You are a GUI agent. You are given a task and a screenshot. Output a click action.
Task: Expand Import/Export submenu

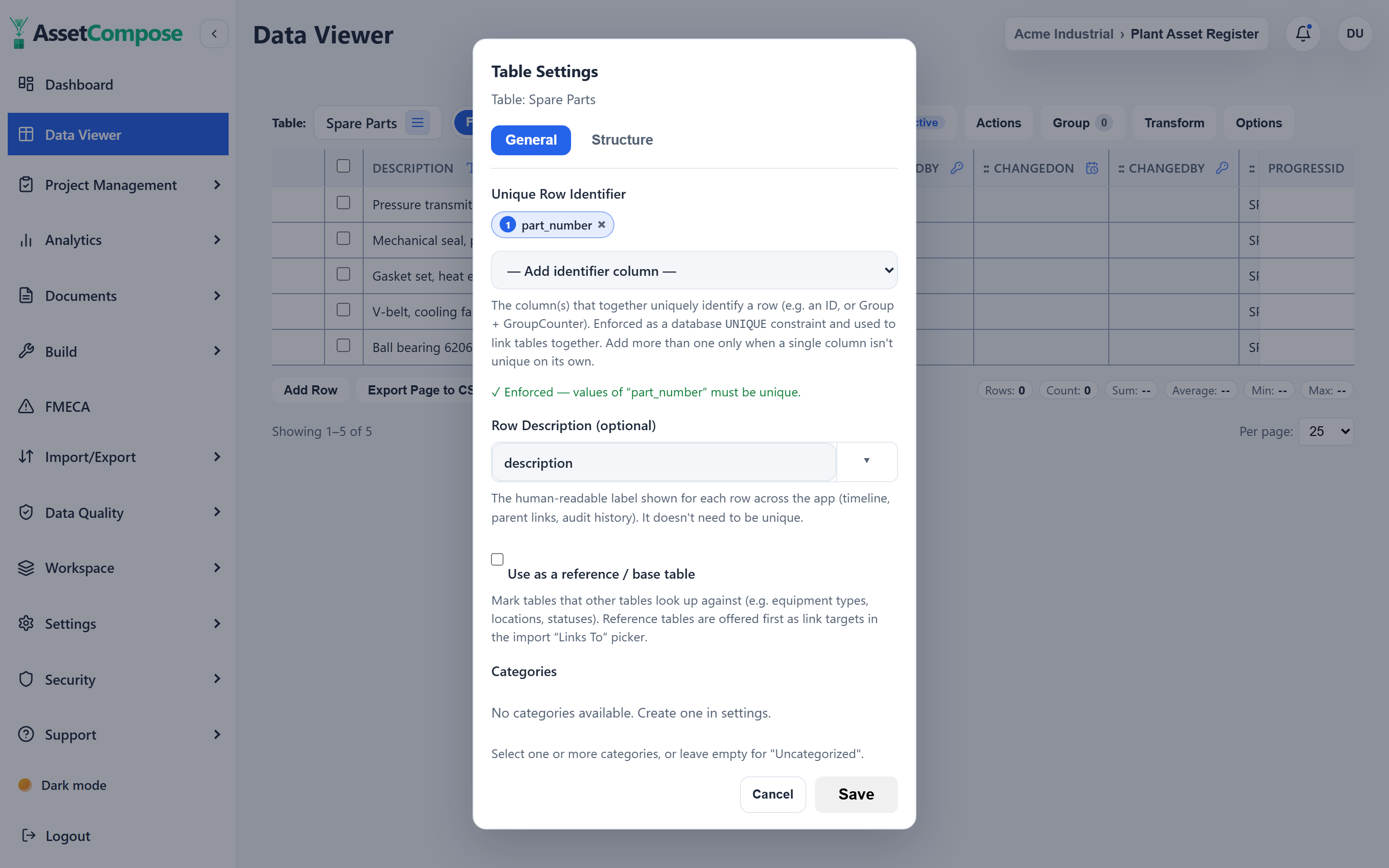click(217, 457)
